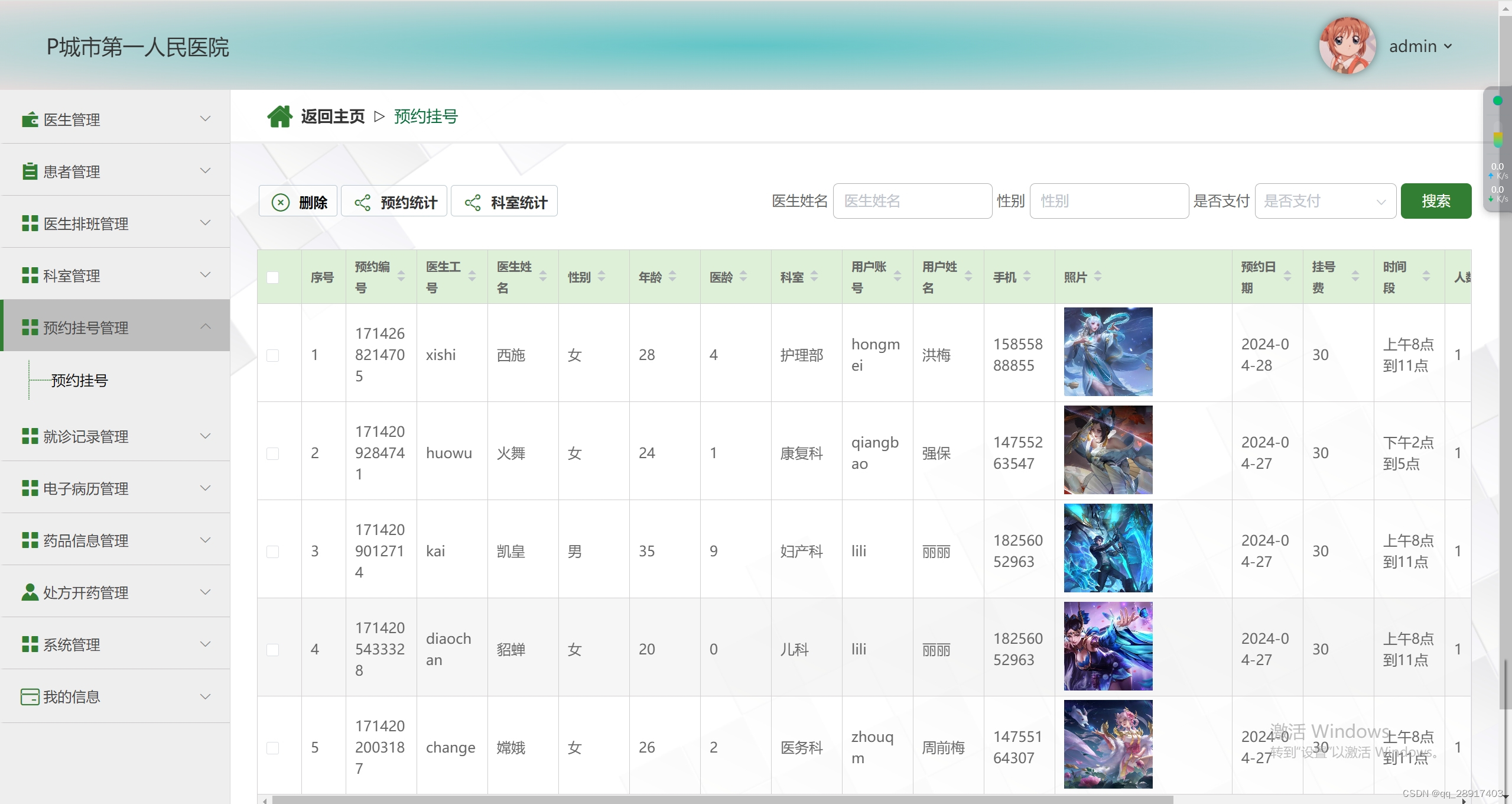Screen dimensions: 1512x804
Task: Check the row checkbox for 凯皇
Action: (272, 552)
